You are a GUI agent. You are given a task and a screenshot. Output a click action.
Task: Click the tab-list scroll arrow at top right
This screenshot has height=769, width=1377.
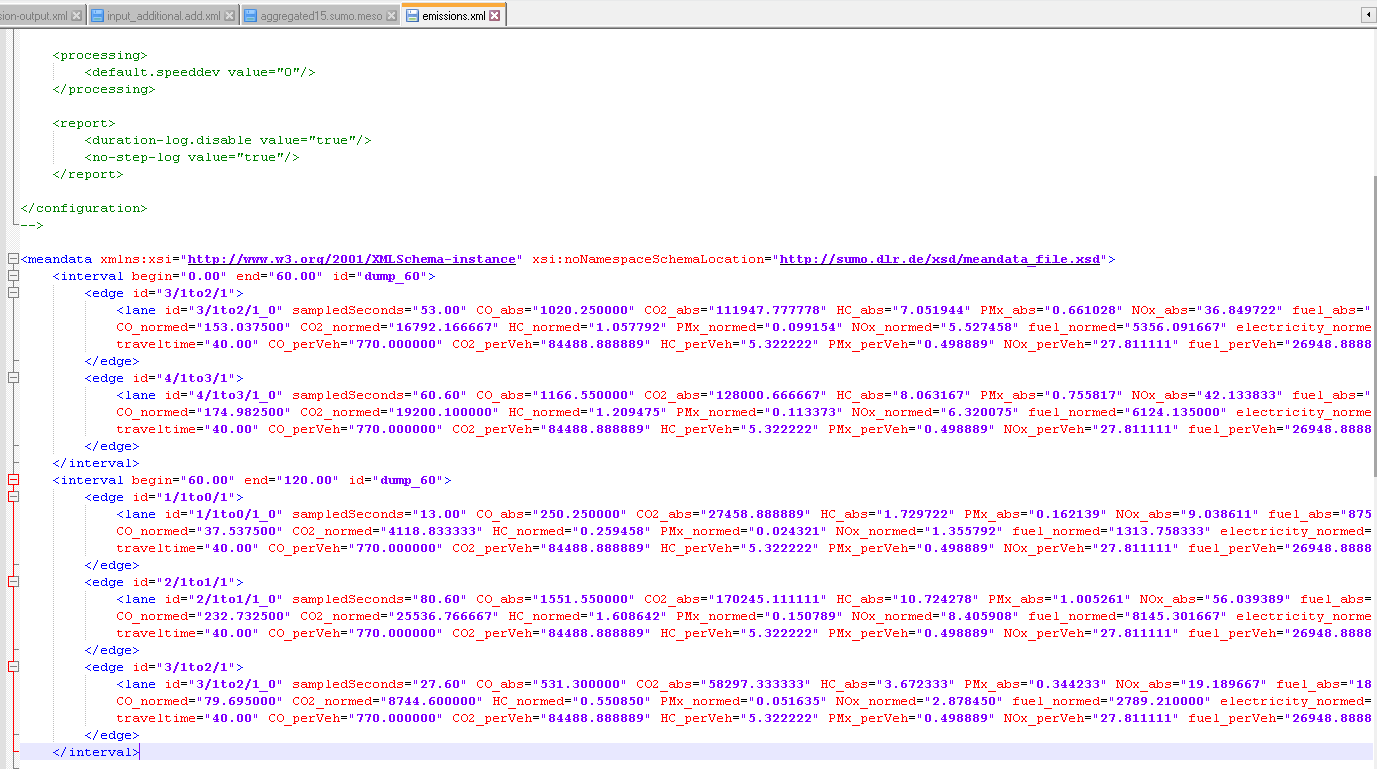[x=1367, y=15]
